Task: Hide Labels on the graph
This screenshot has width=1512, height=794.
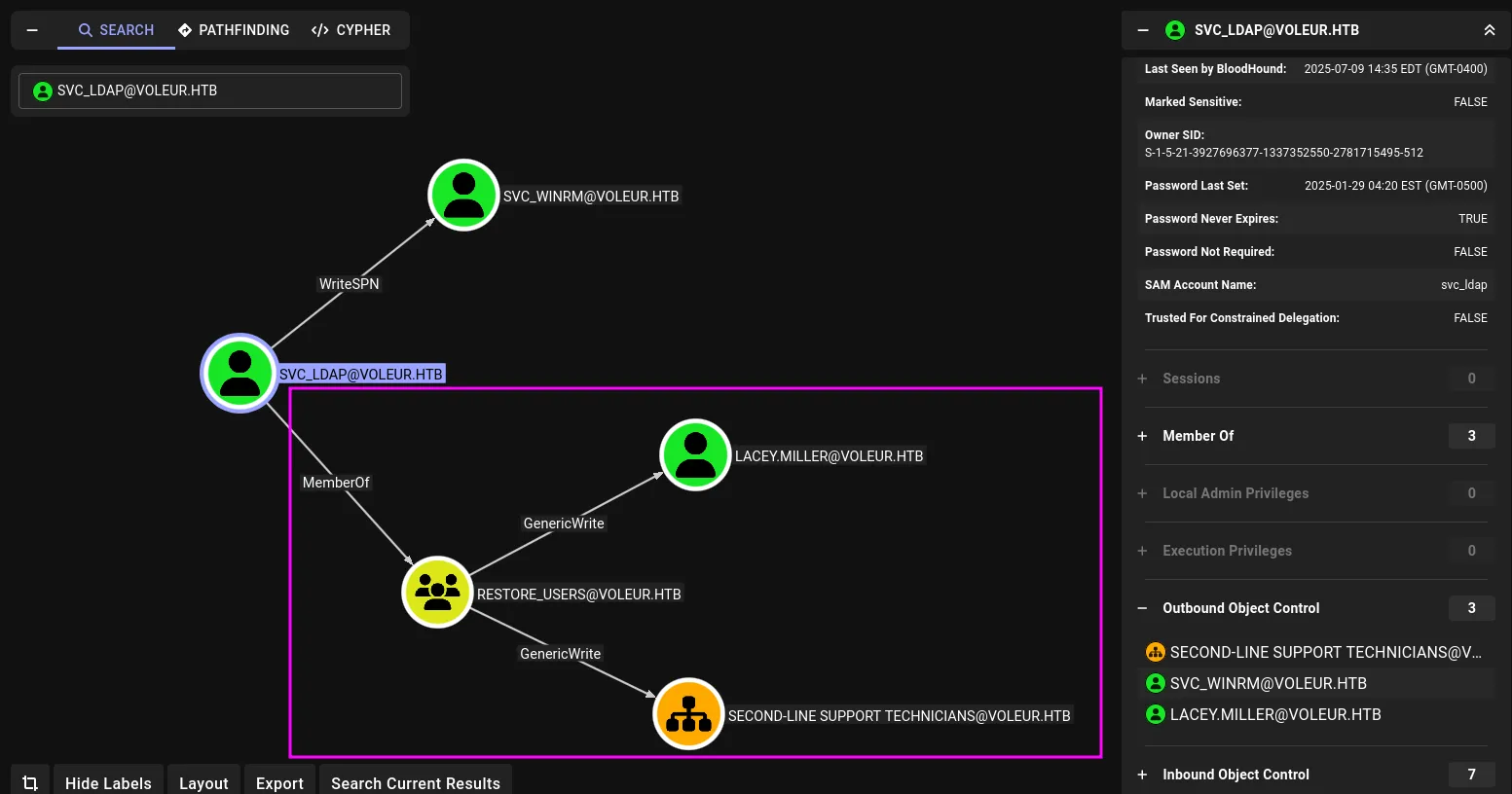Action: pyautogui.click(x=108, y=782)
